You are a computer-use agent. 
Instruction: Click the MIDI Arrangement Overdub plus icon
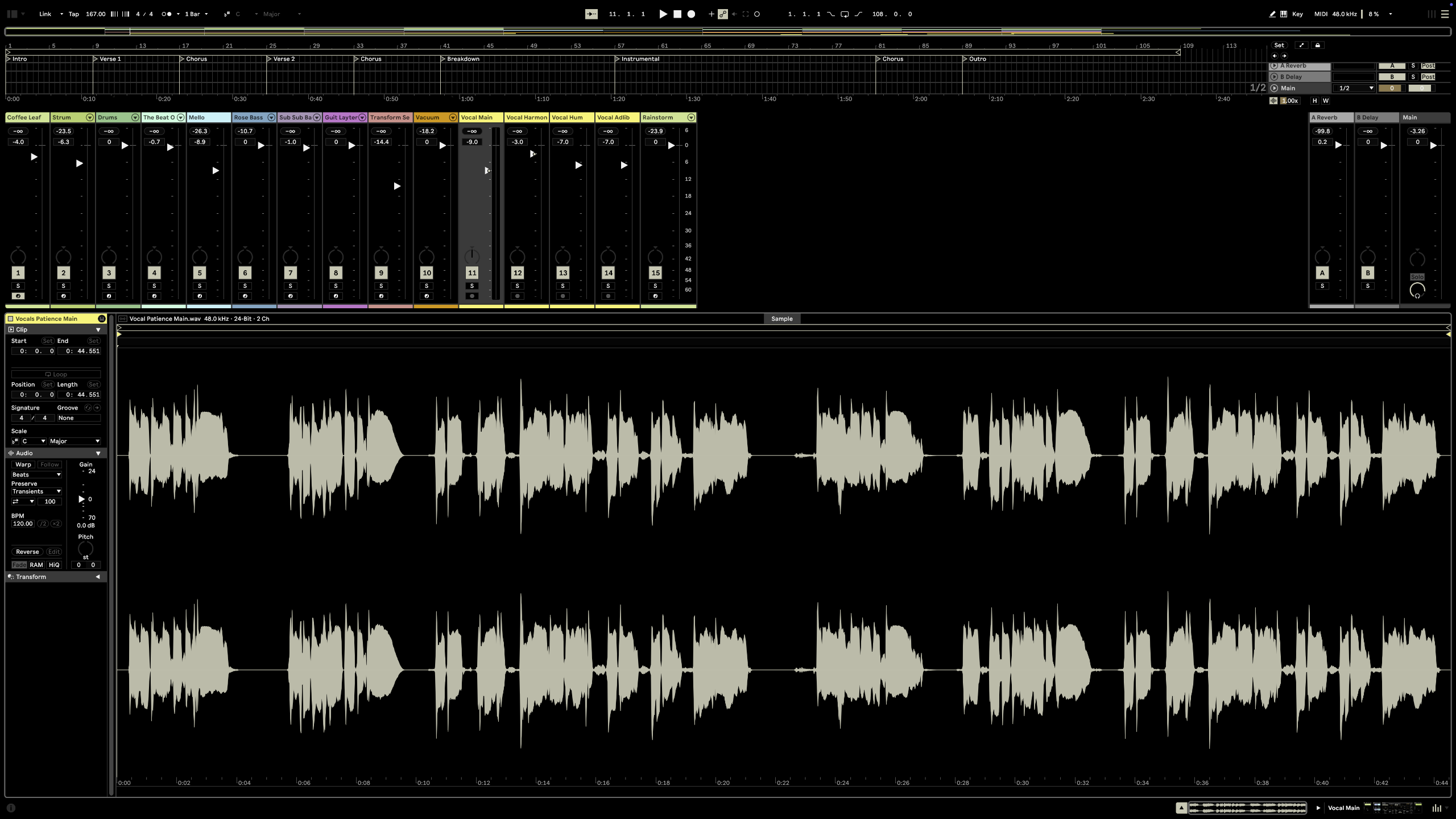pyautogui.click(x=711, y=14)
